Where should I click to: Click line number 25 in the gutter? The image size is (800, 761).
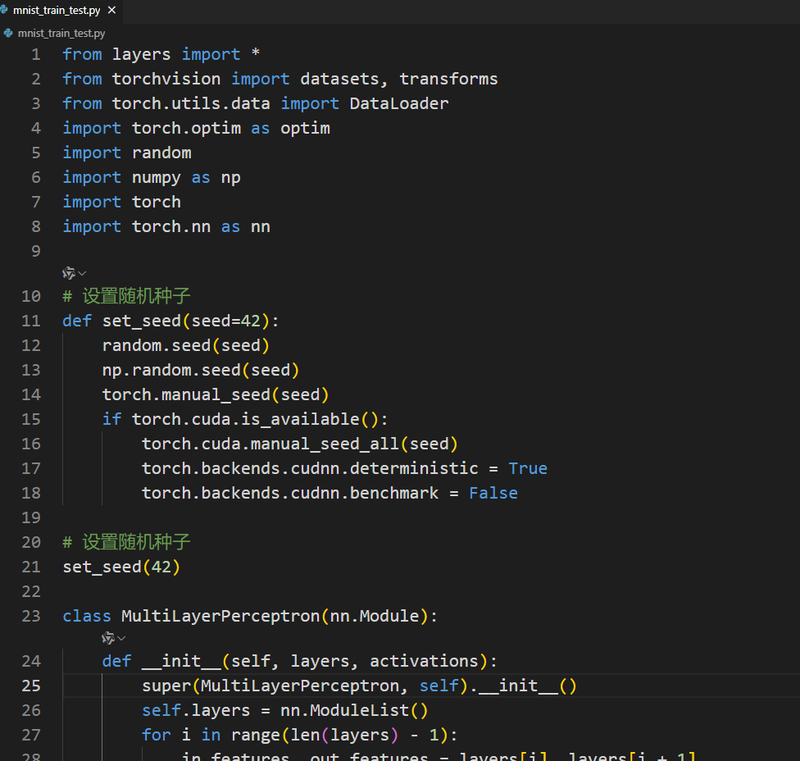[31, 686]
